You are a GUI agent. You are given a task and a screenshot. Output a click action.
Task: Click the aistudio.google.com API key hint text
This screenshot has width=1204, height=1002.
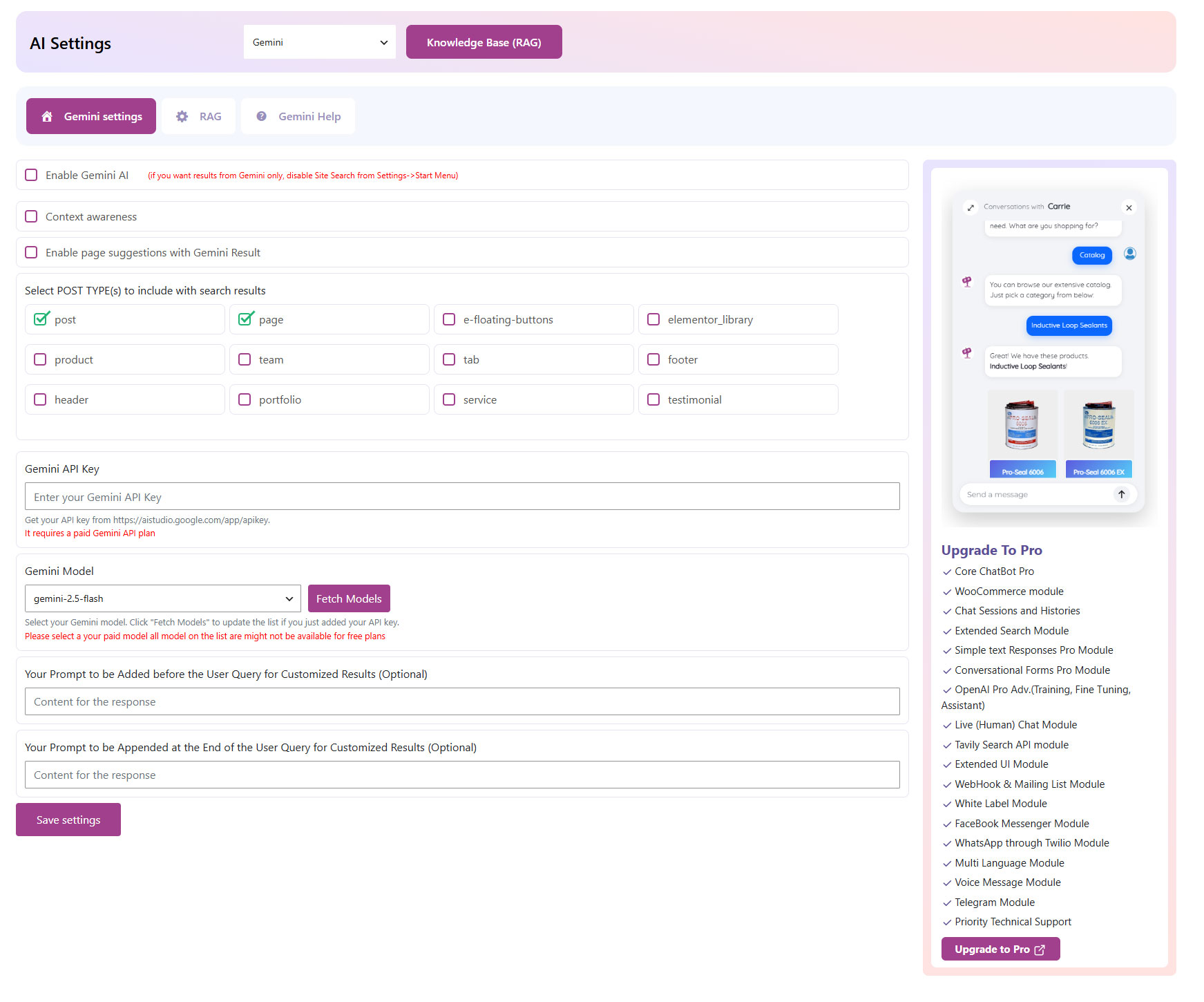147,520
